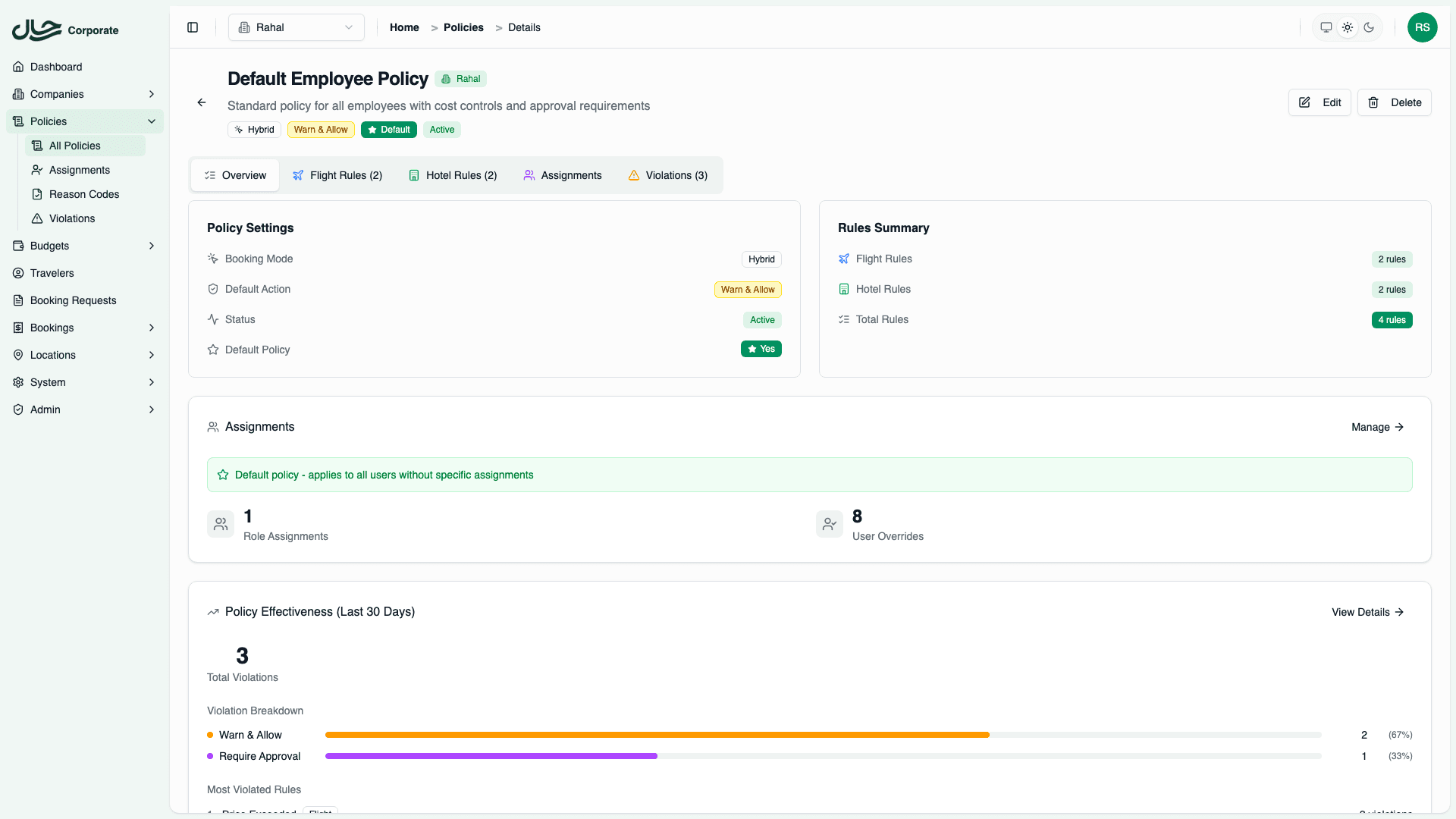This screenshot has height=819, width=1456.
Task: Toggle the Active status badge
Action: (x=762, y=319)
